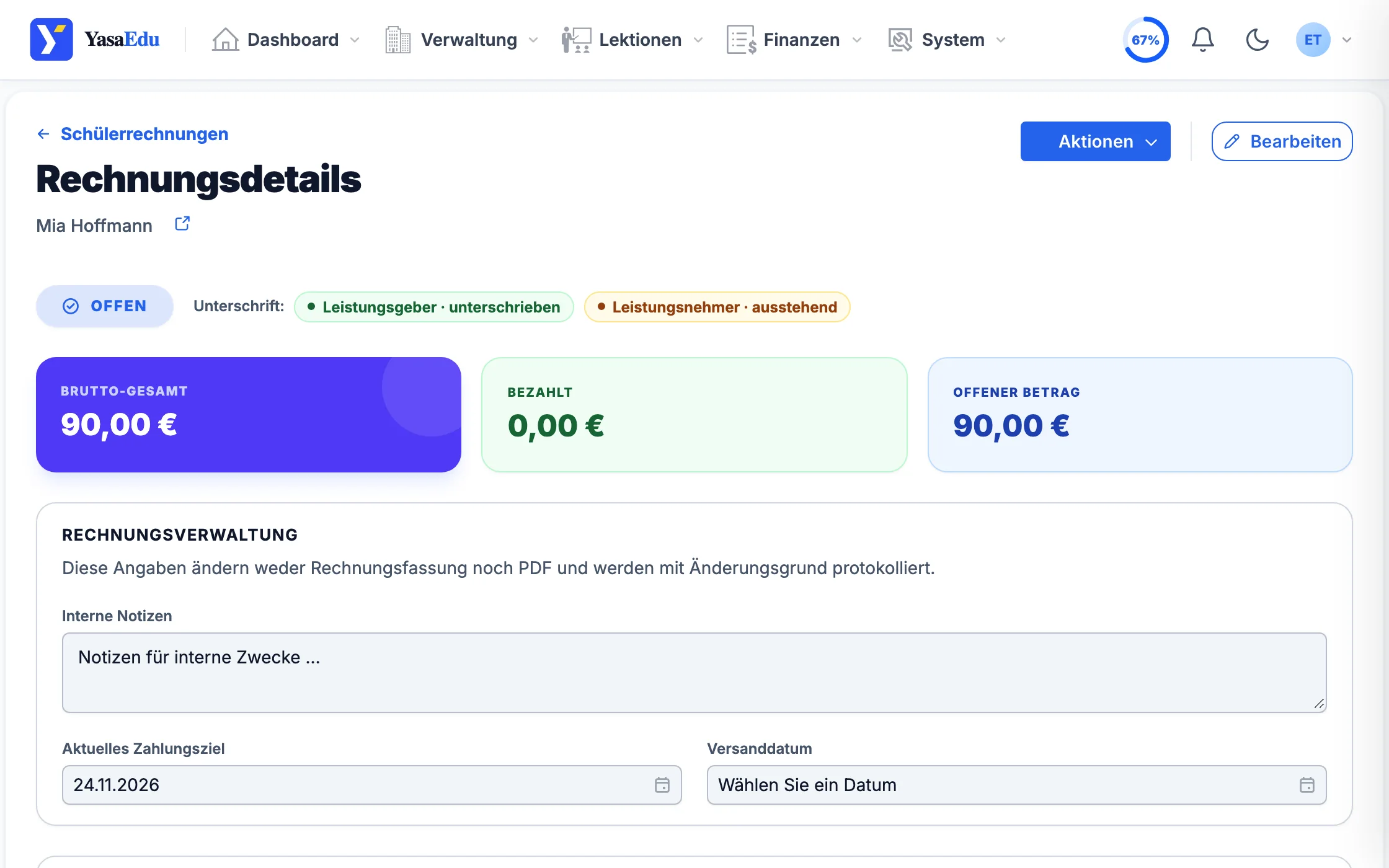Open calendar icon for Versanddatum

pos(1307,785)
